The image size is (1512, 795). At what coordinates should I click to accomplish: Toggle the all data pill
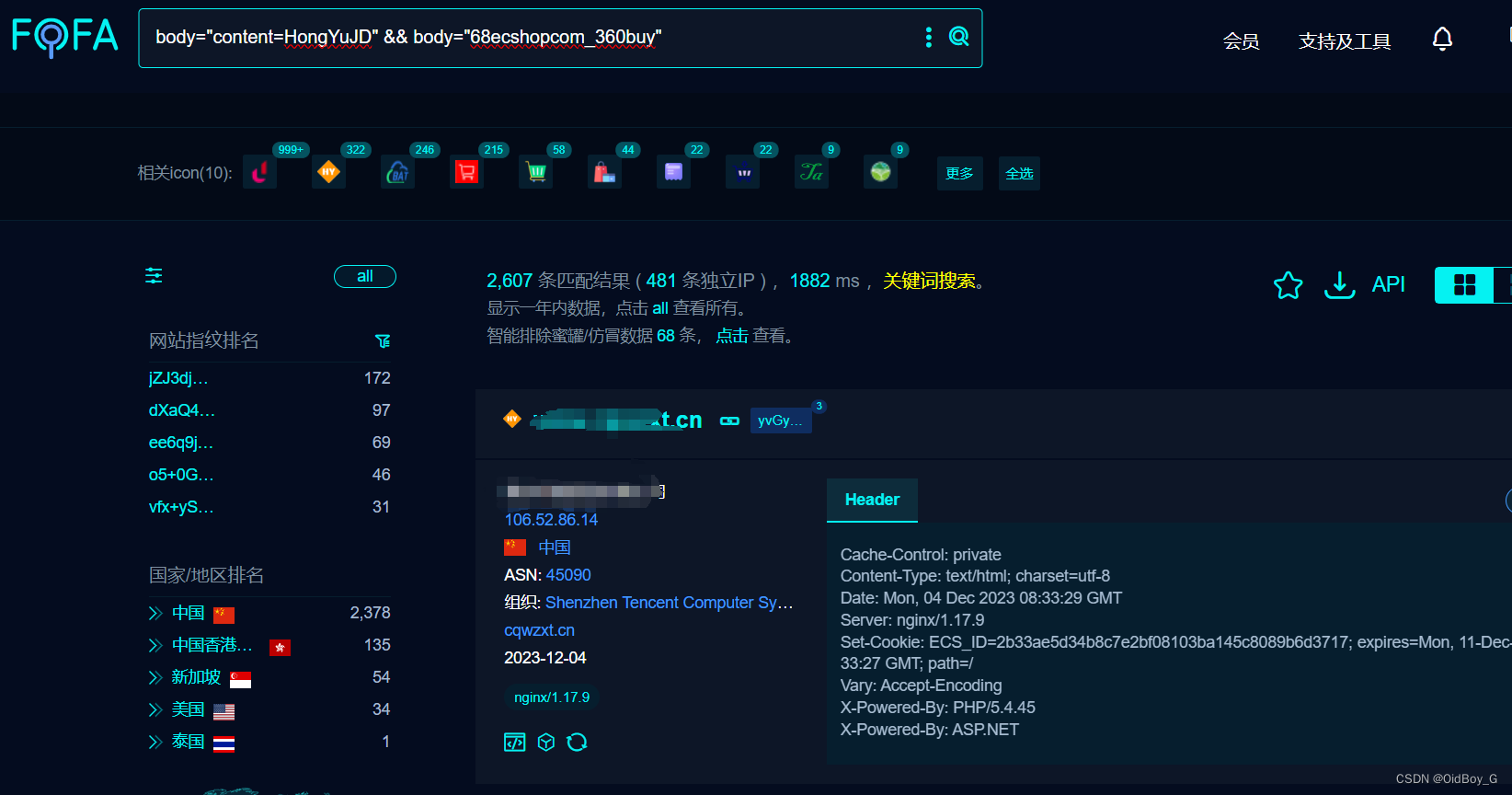coord(365,276)
